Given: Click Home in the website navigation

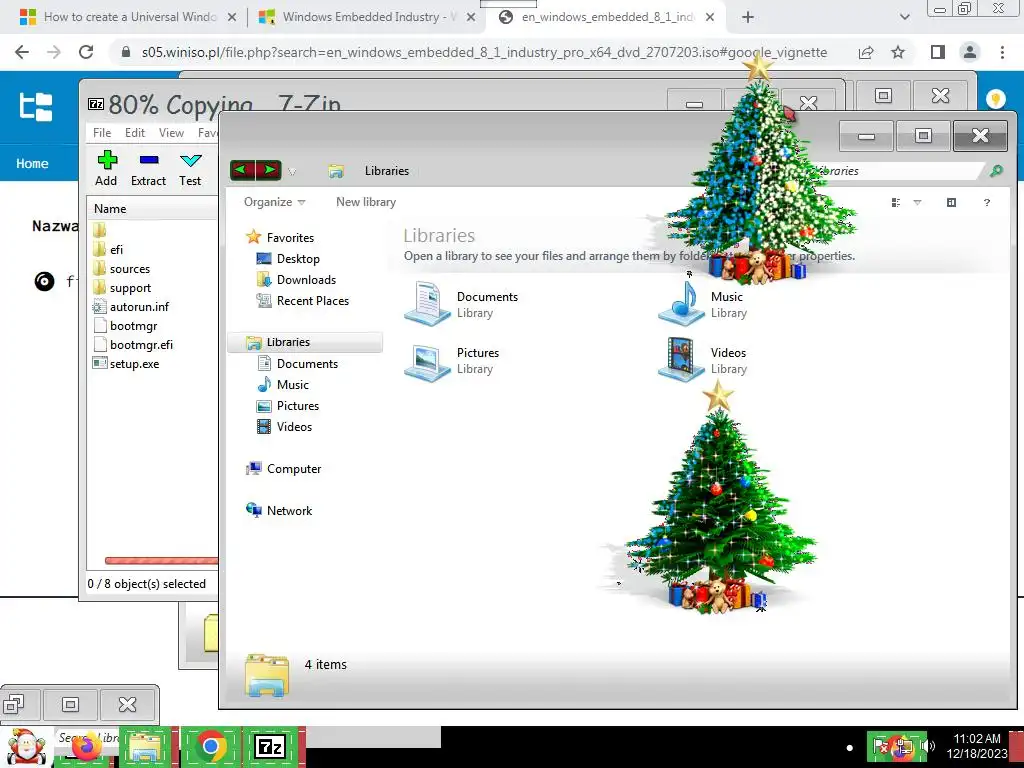Looking at the screenshot, I should (32, 163).
